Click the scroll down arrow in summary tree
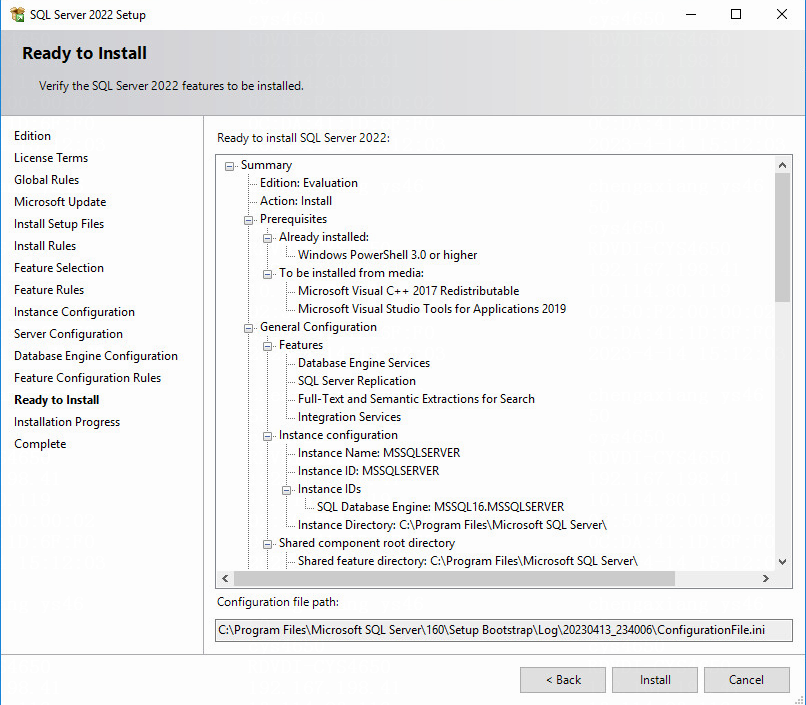This screenshot has height=705, width=806. click(x=782, y=562)
